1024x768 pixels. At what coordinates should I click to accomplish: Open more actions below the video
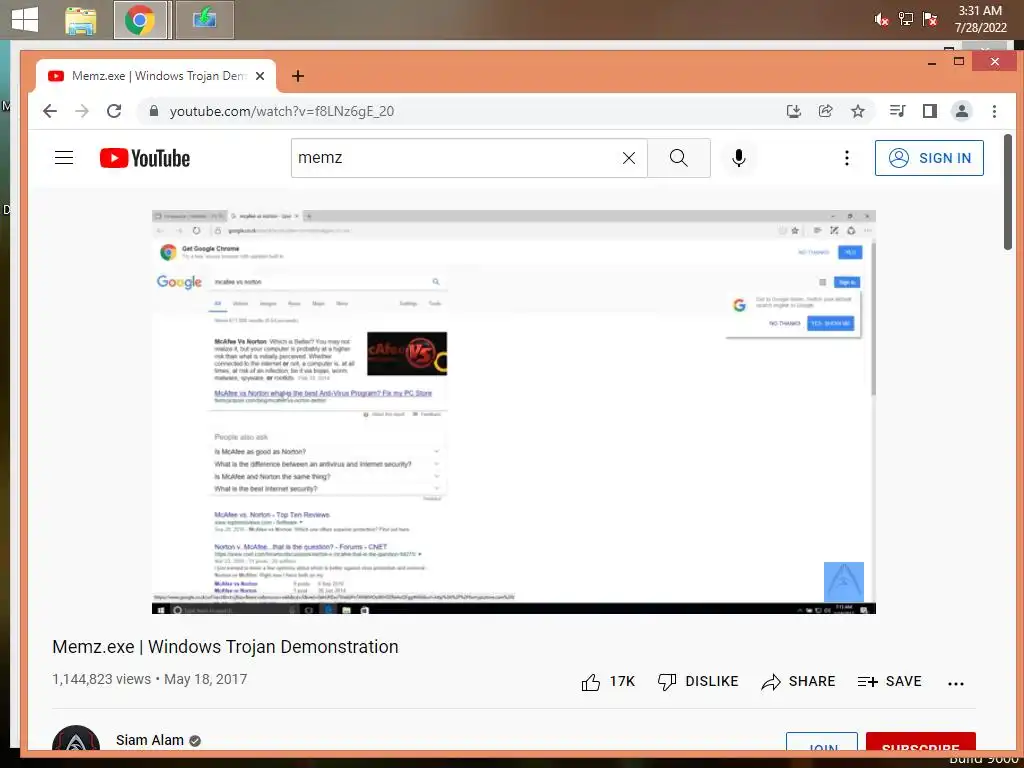coord(955,683)
